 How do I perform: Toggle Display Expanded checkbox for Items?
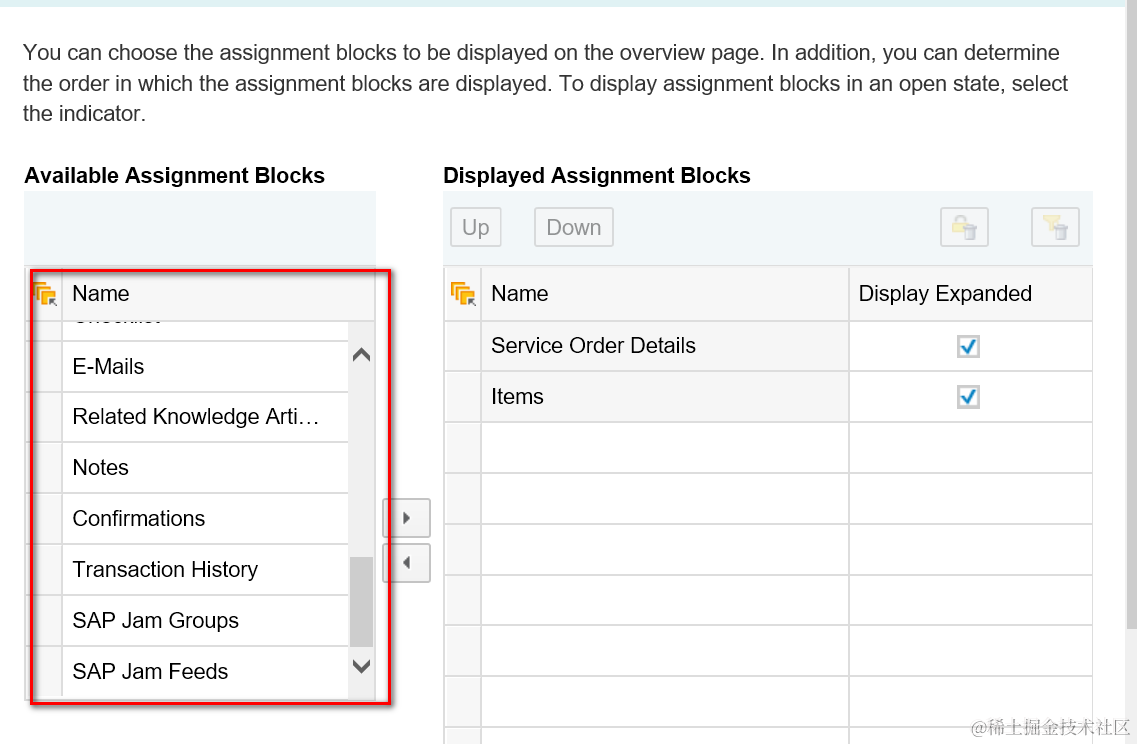coord(967,397)
